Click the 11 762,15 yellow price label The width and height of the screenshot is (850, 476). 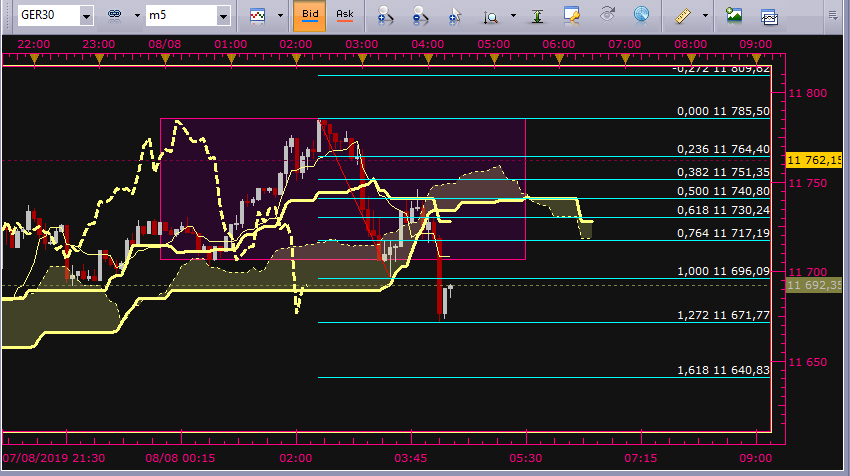(814, 160)
